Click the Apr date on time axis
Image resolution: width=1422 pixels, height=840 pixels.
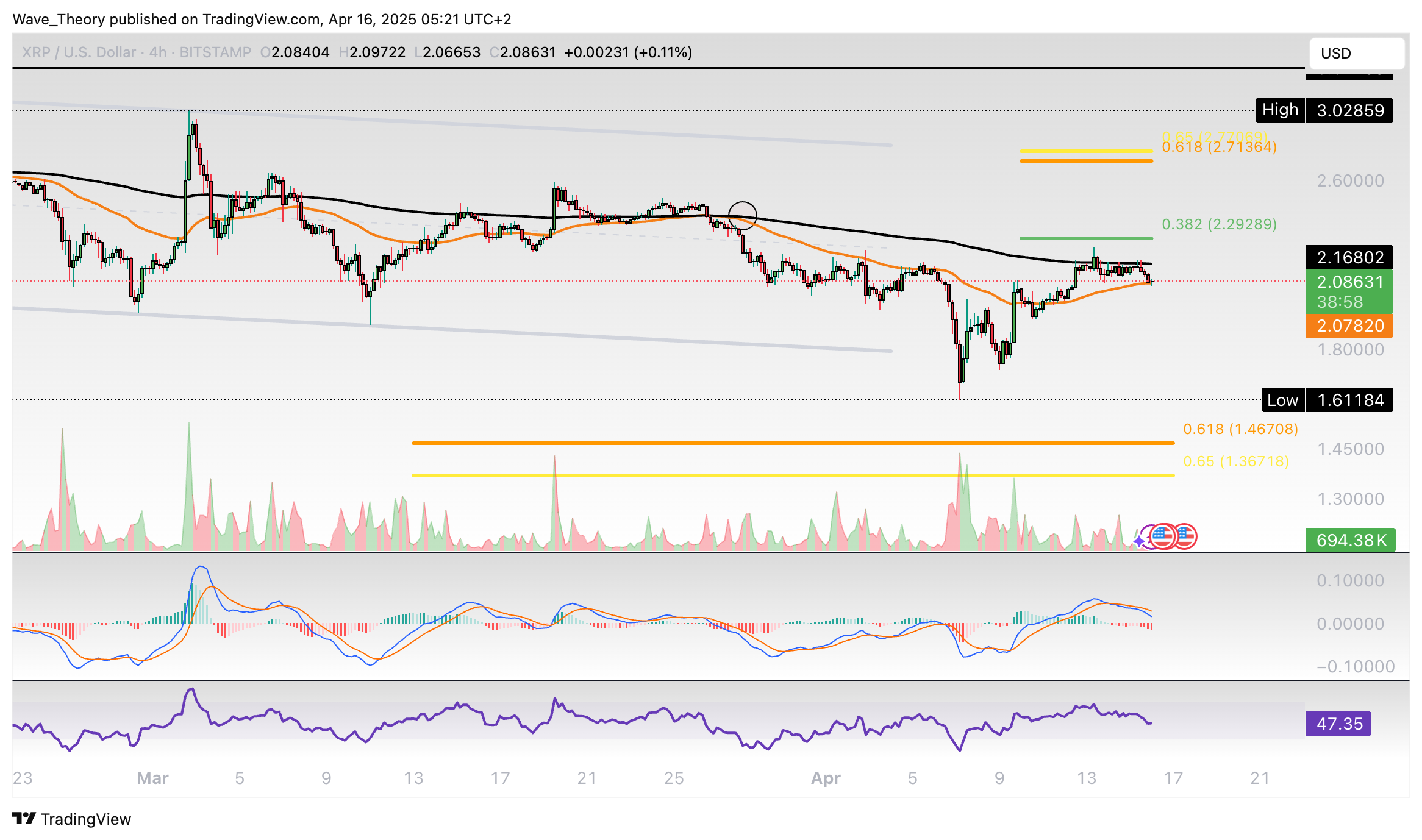tap(825, 778)
